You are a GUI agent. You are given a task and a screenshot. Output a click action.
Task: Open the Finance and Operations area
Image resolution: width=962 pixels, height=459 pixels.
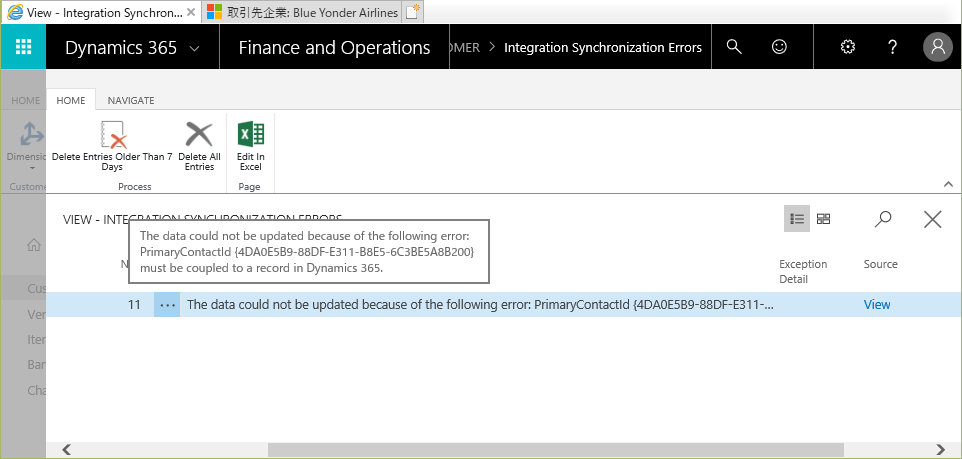(334, 47)
